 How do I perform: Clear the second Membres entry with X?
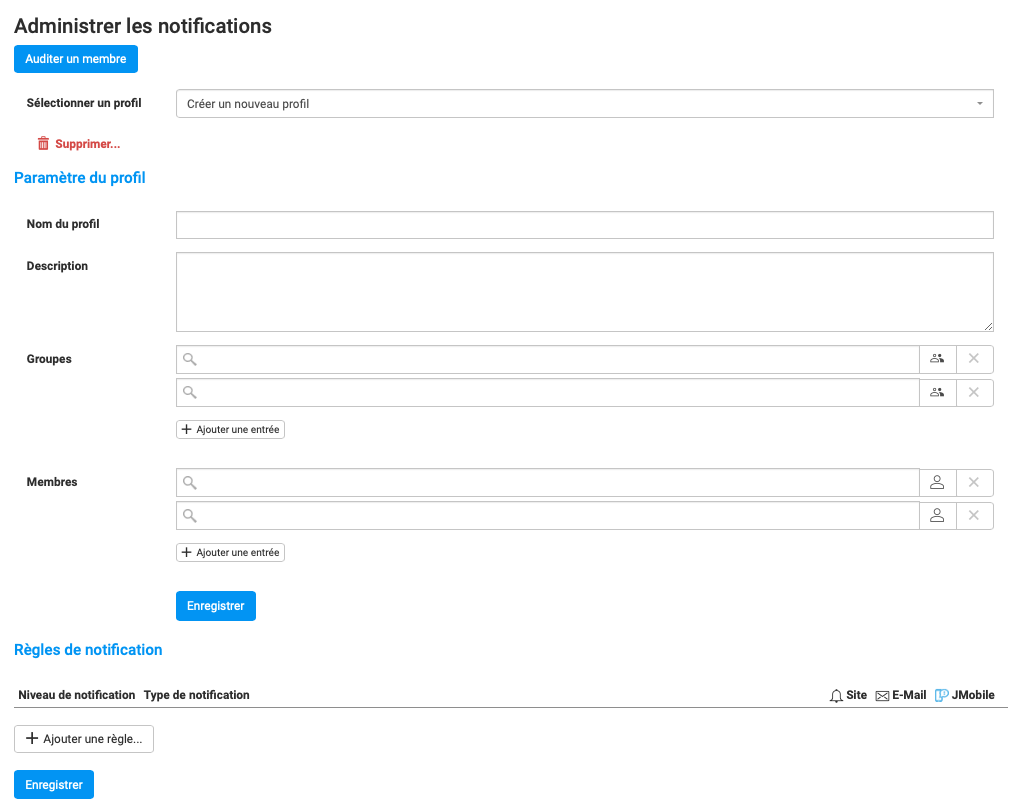[974, 516]
